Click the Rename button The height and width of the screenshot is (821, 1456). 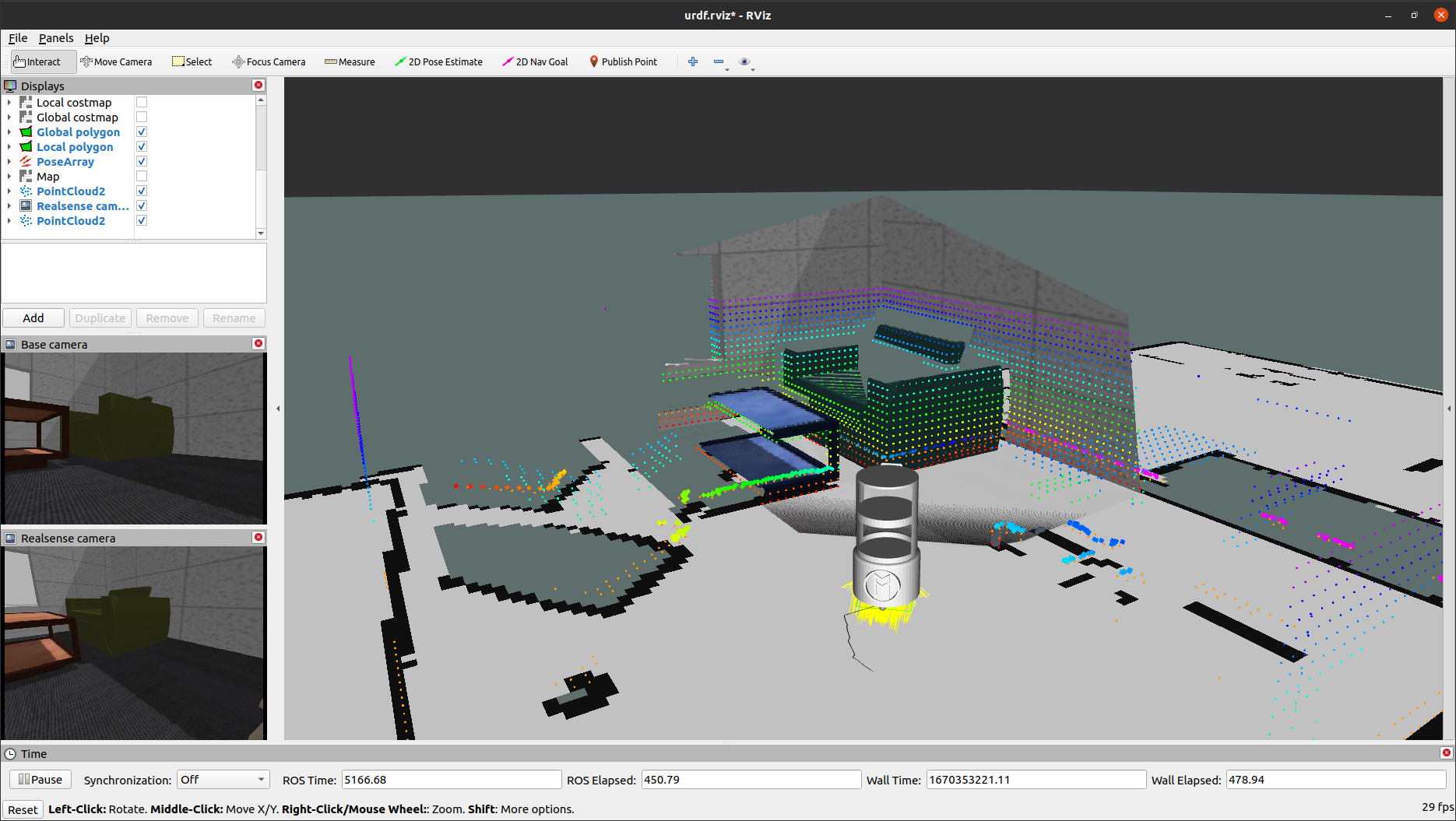click(234, 318)
